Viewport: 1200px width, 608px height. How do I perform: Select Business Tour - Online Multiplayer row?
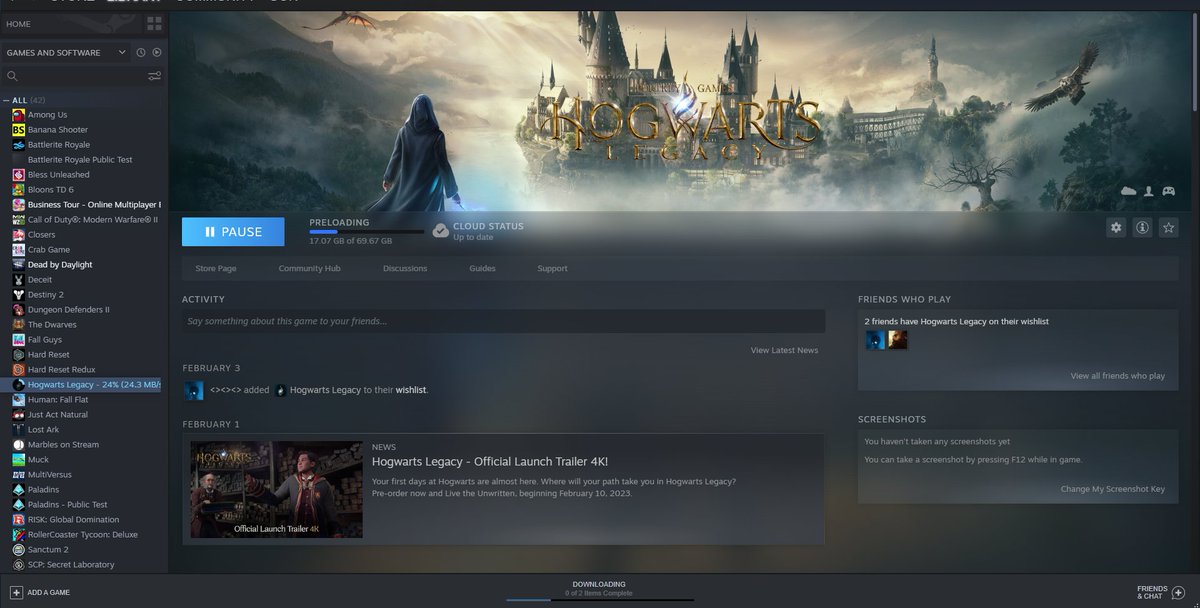pos(84,205)
